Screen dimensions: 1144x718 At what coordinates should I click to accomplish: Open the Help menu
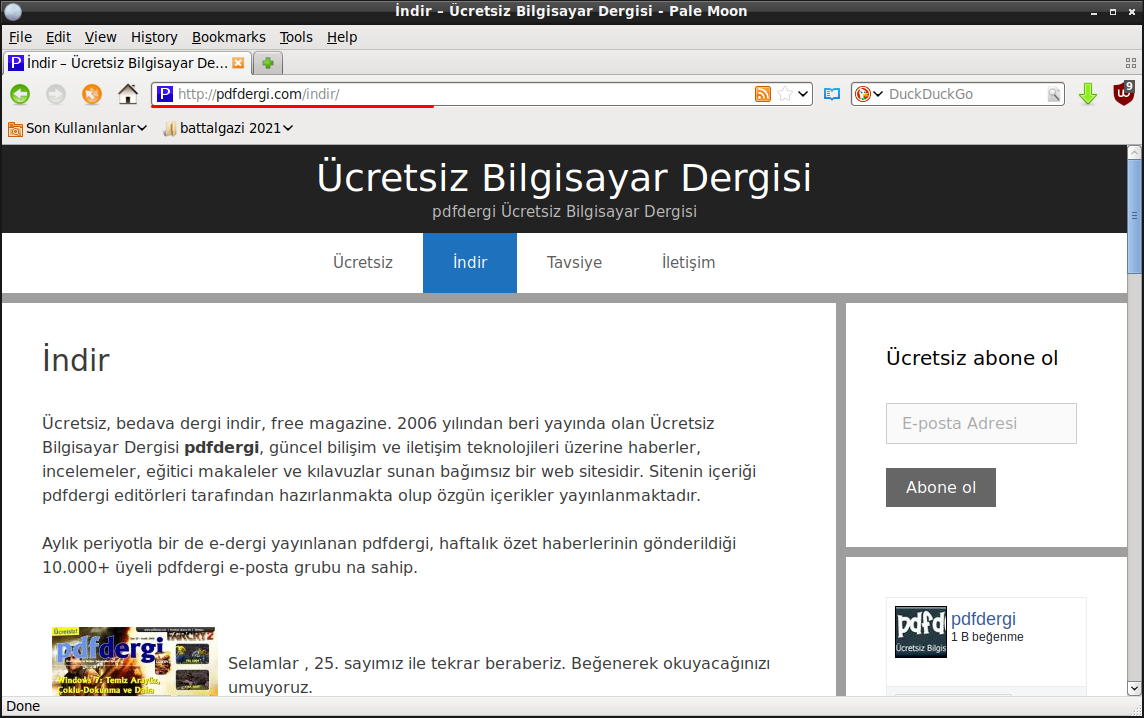(x=342, y=37)
